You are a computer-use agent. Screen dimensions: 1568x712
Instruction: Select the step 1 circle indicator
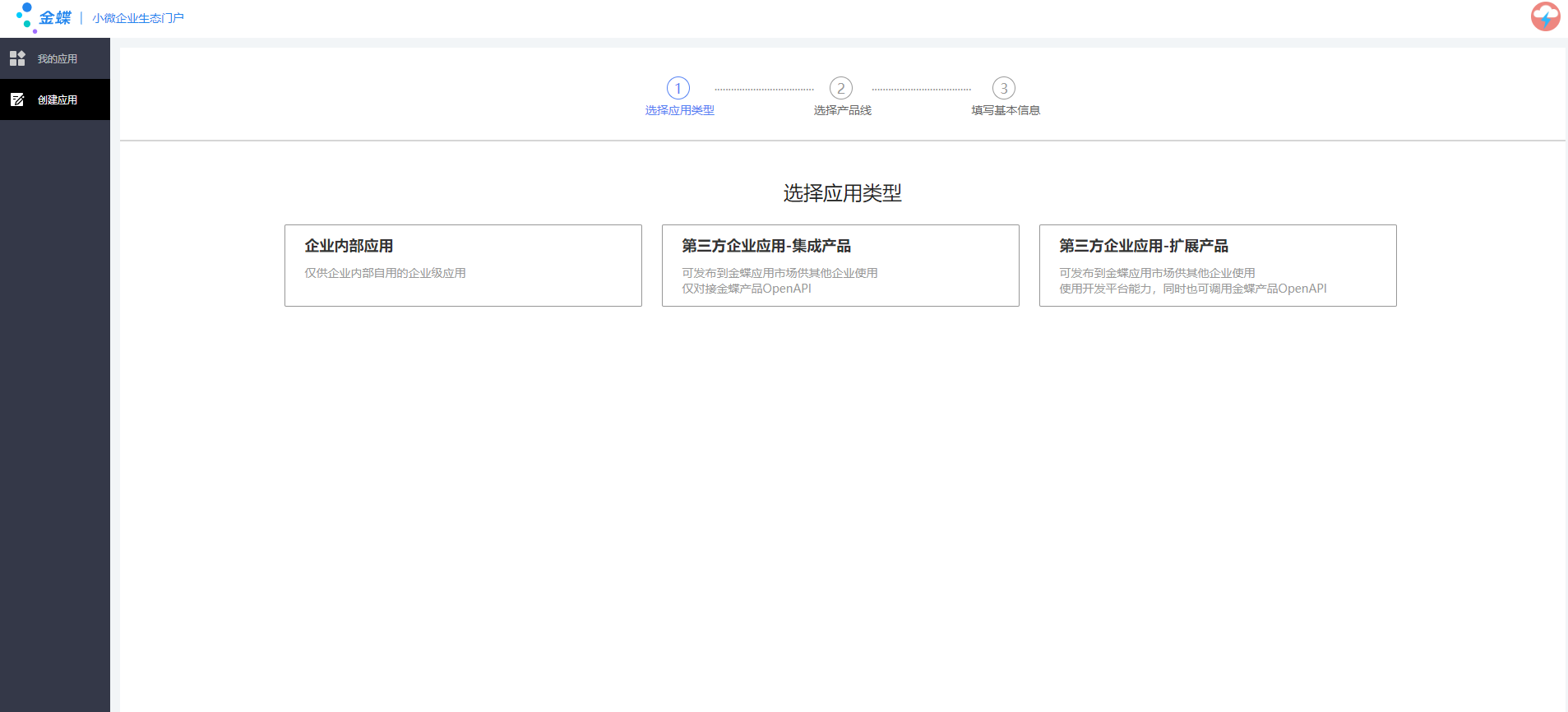pyautogui.click(x=678, y=88)
